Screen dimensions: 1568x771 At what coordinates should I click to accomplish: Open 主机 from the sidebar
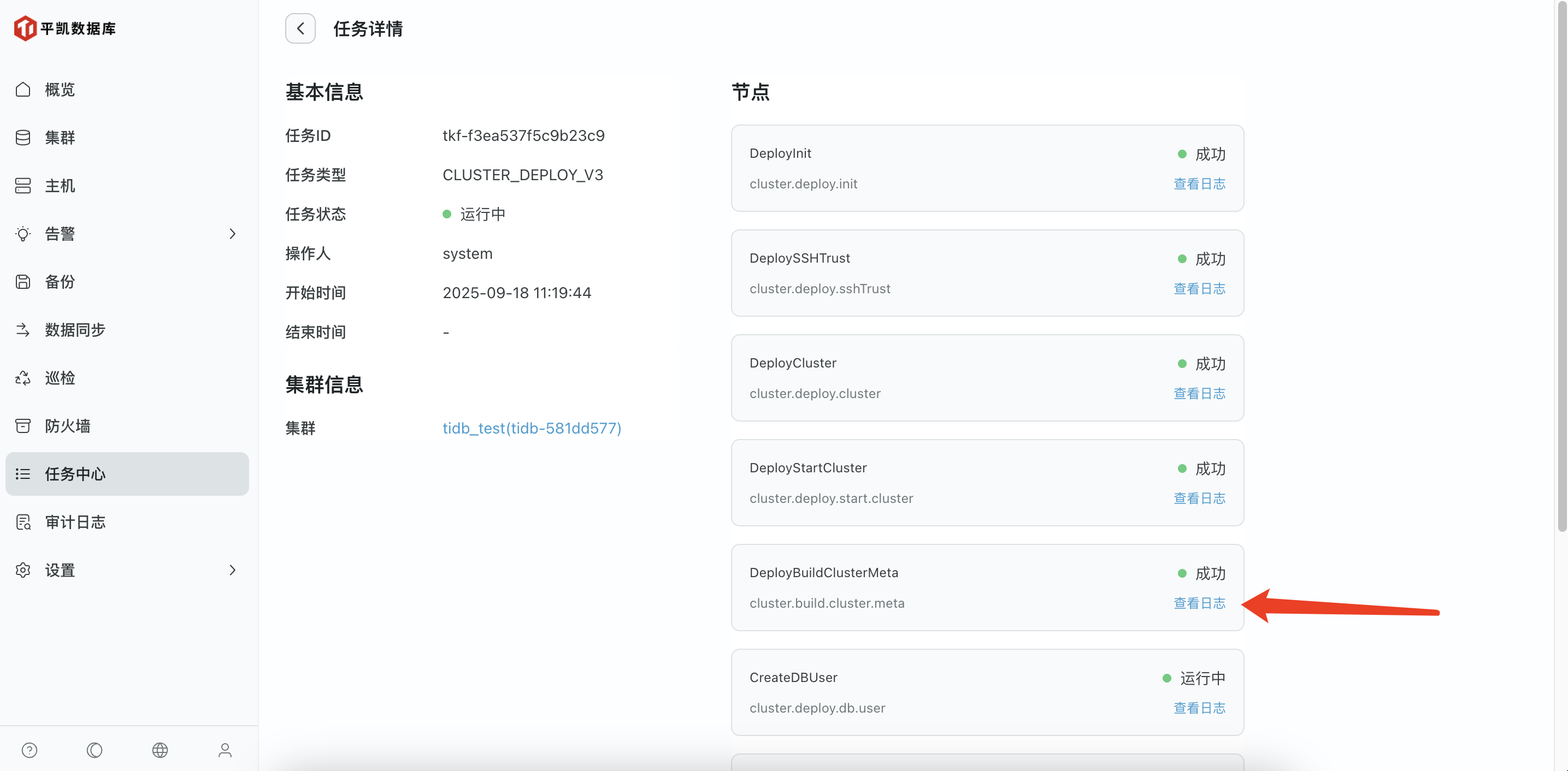tap(60, 186)
